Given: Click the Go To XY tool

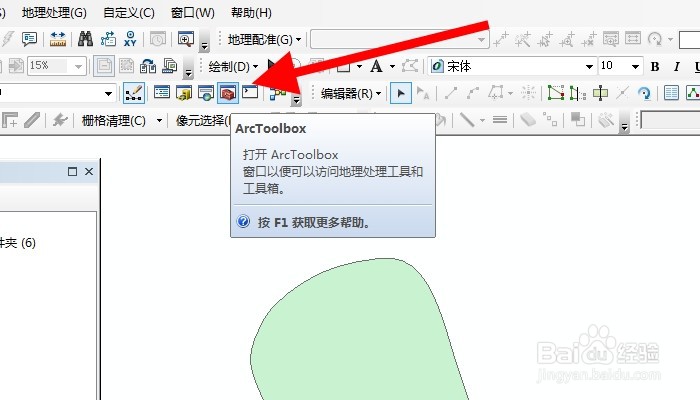Looking at the screenshot, I should coord(130,39).
